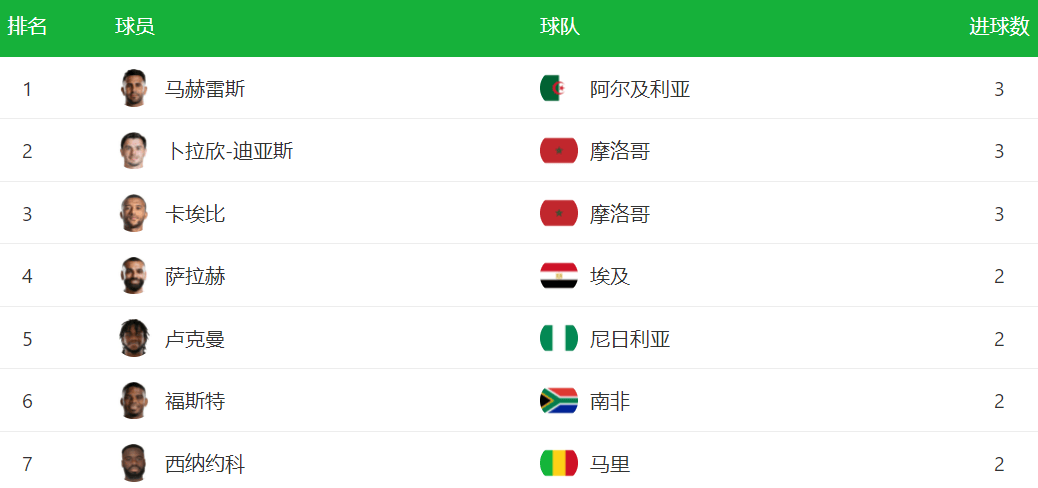This screenshot has width=1038, height=488.
Task: Open player 卜拉欣-迪亚斯 name link
Action: (229, 151)
